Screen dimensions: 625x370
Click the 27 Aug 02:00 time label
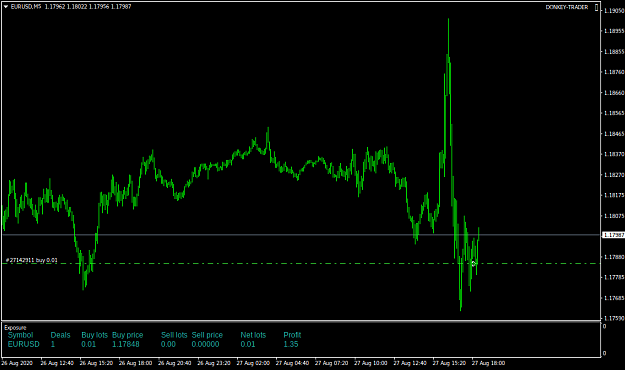tap(253, 363)
